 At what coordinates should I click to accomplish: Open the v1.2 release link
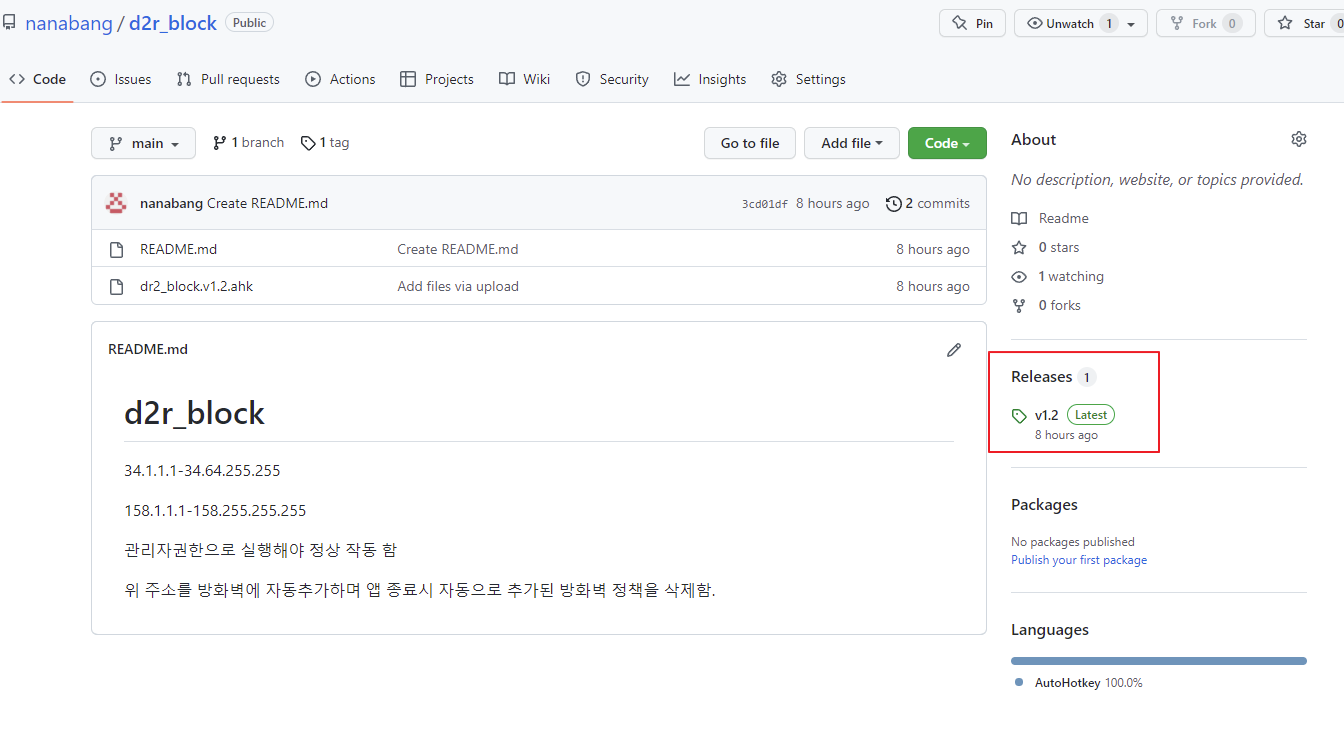point(1046,415)
